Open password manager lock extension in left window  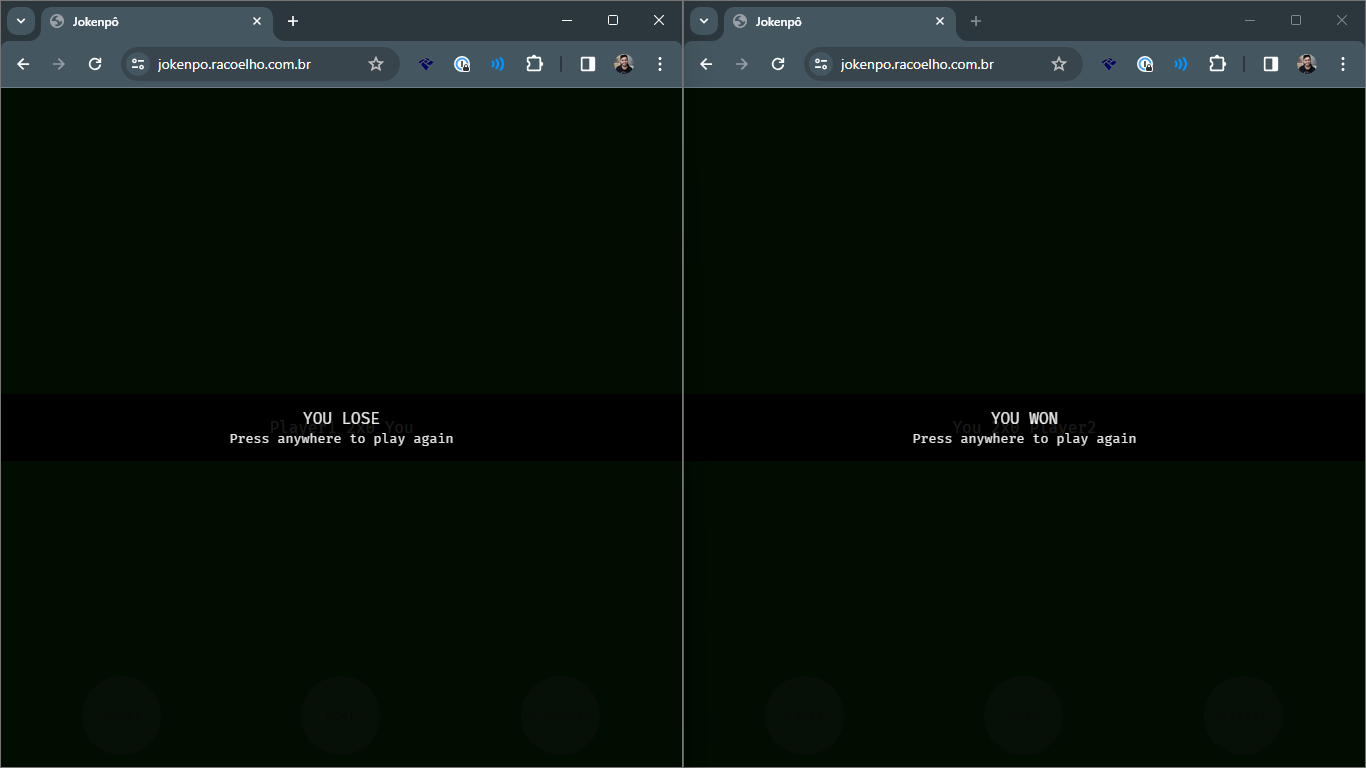462,64
